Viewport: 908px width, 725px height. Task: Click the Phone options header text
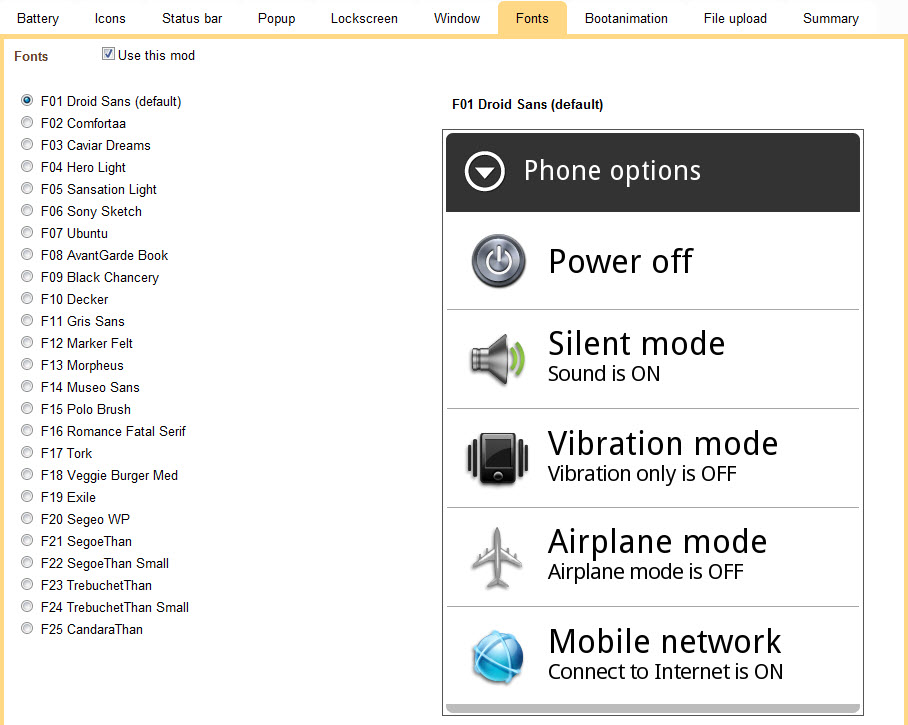pos(612,171)
